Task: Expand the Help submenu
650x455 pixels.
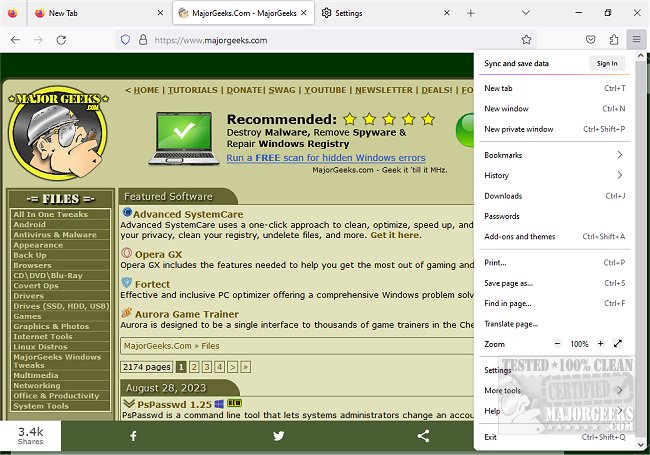Action: pos(554,411)
